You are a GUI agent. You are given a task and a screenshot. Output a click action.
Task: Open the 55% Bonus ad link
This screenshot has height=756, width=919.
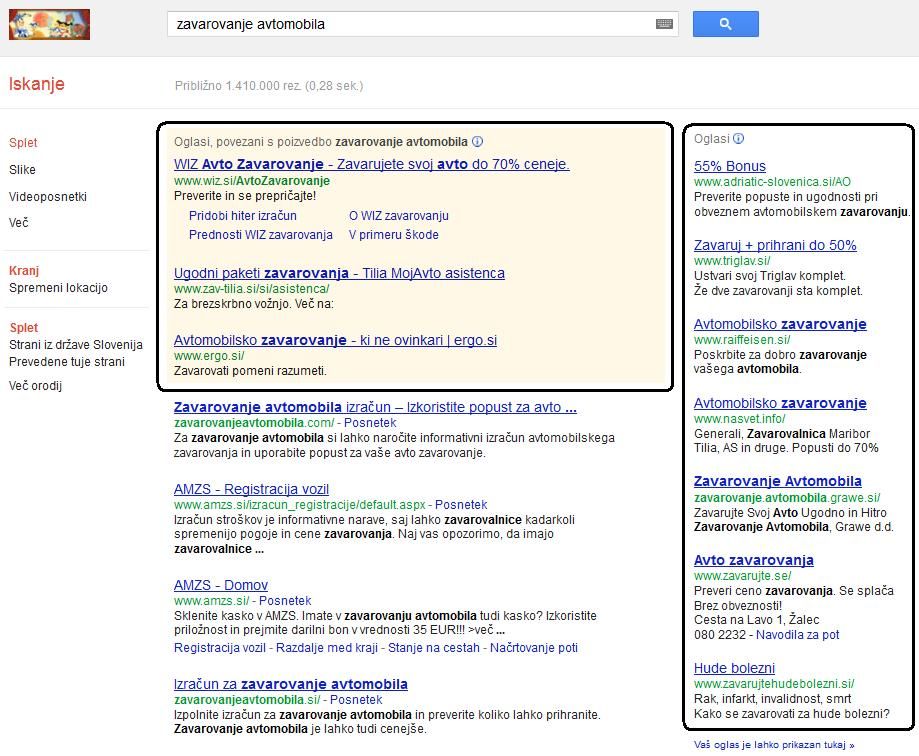(729, 166)
